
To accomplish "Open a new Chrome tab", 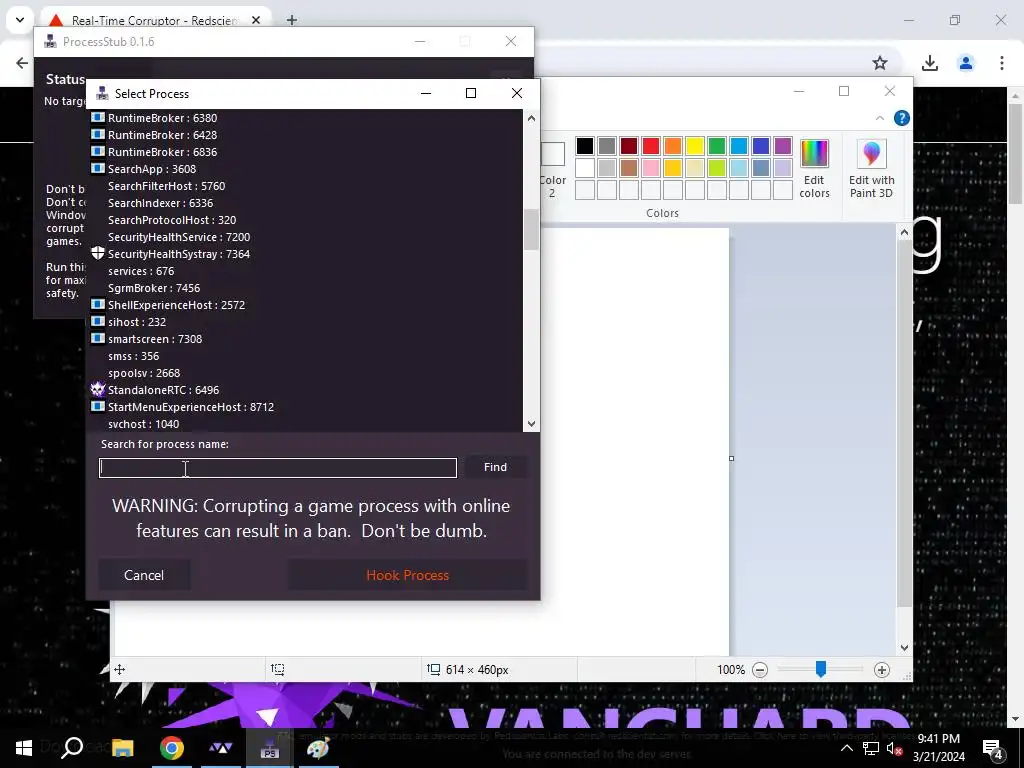I will coord(292,20).
